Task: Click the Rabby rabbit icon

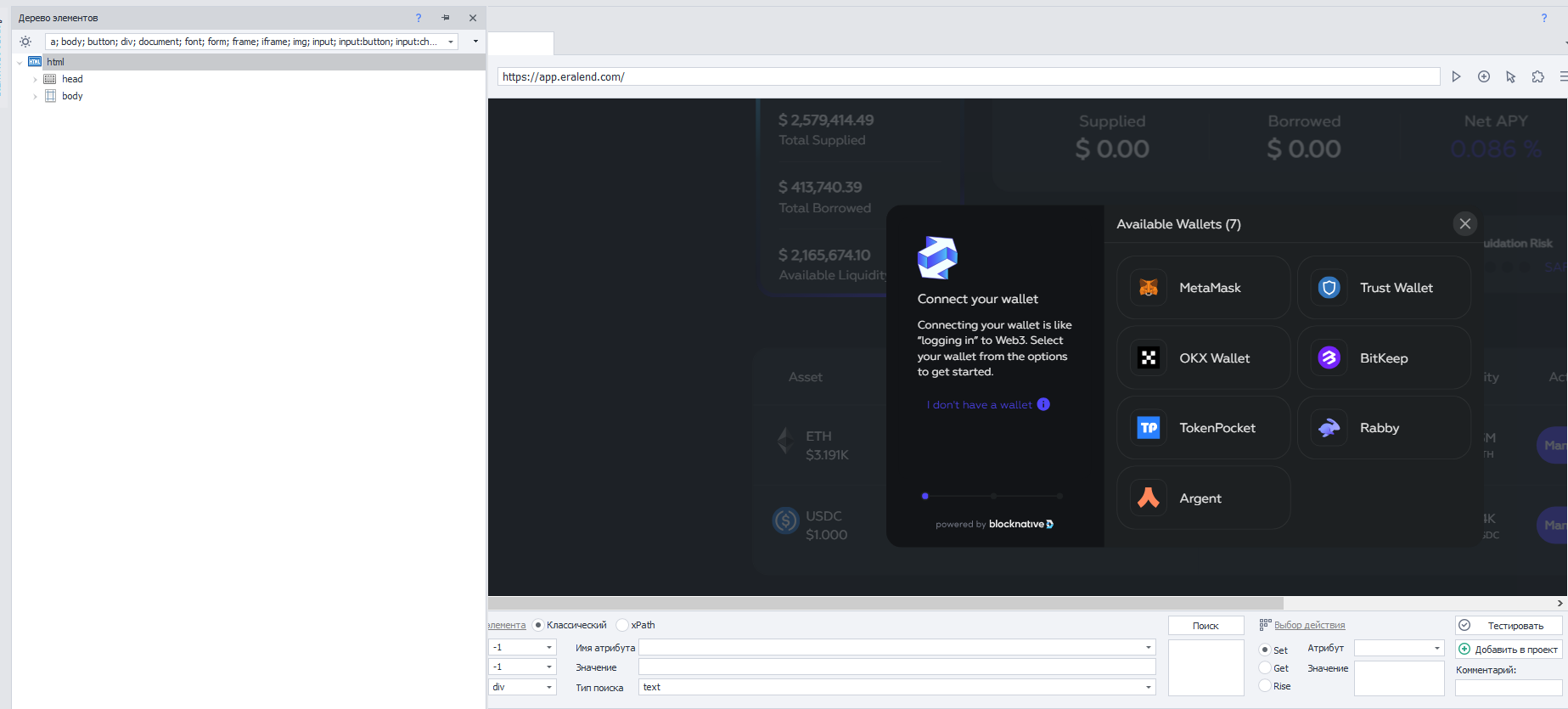Action: click(x=1329, y=428)
